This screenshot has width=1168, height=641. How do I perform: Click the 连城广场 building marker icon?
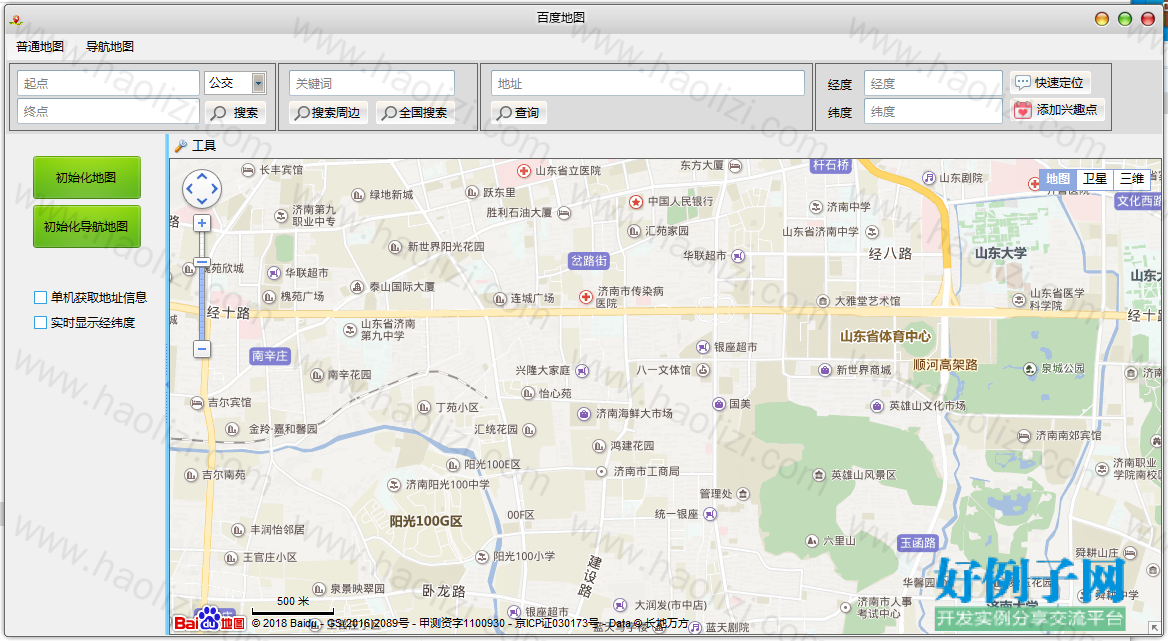(x=500, y=299)
